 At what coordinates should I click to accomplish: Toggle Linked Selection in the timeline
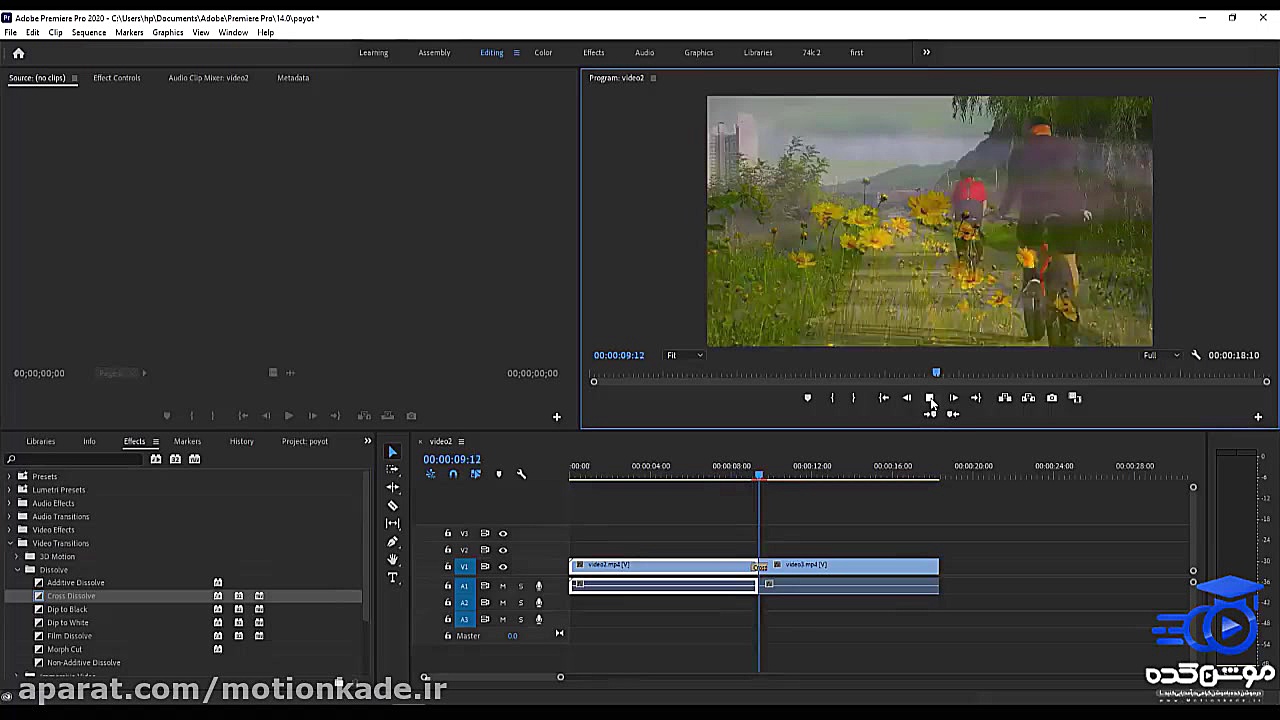[476, 474]
